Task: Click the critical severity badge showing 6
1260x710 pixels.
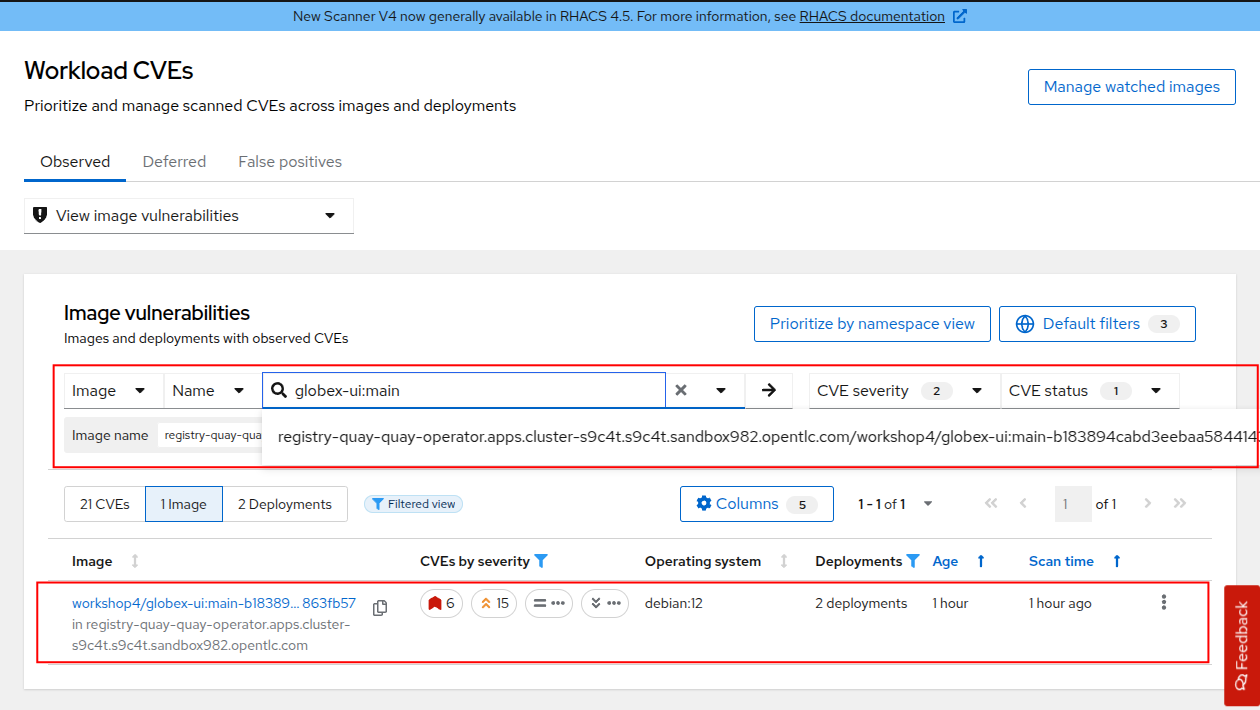Action: [x=441, y=603]
